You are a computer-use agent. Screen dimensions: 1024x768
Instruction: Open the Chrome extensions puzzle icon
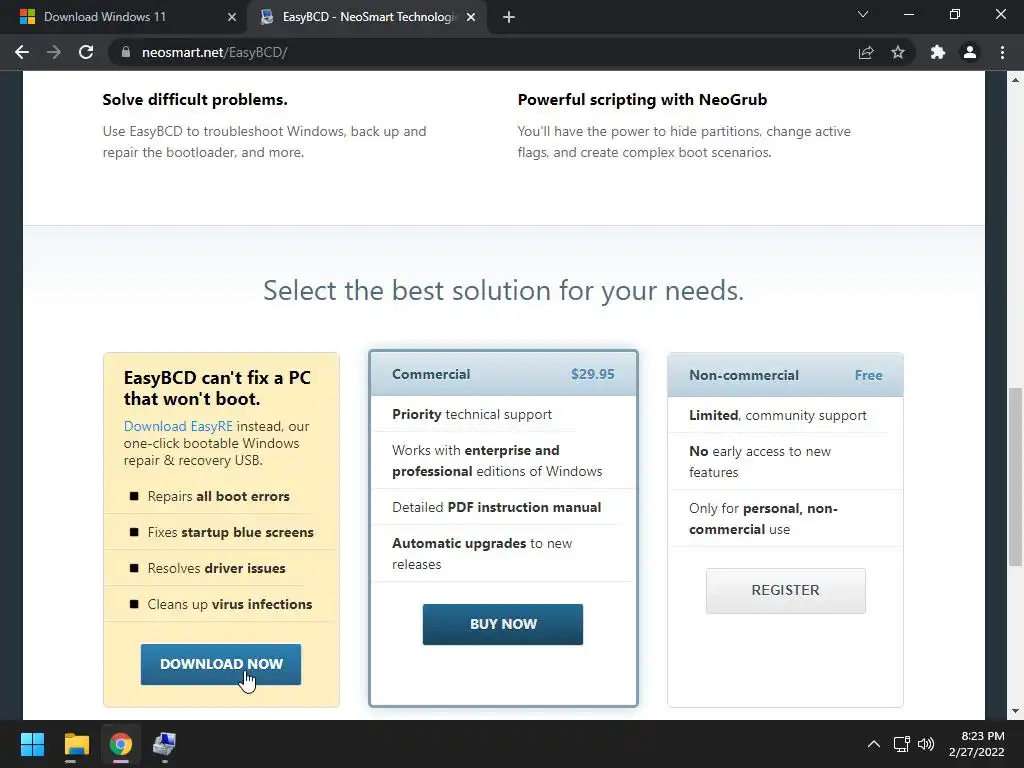[x=938, y=52]
